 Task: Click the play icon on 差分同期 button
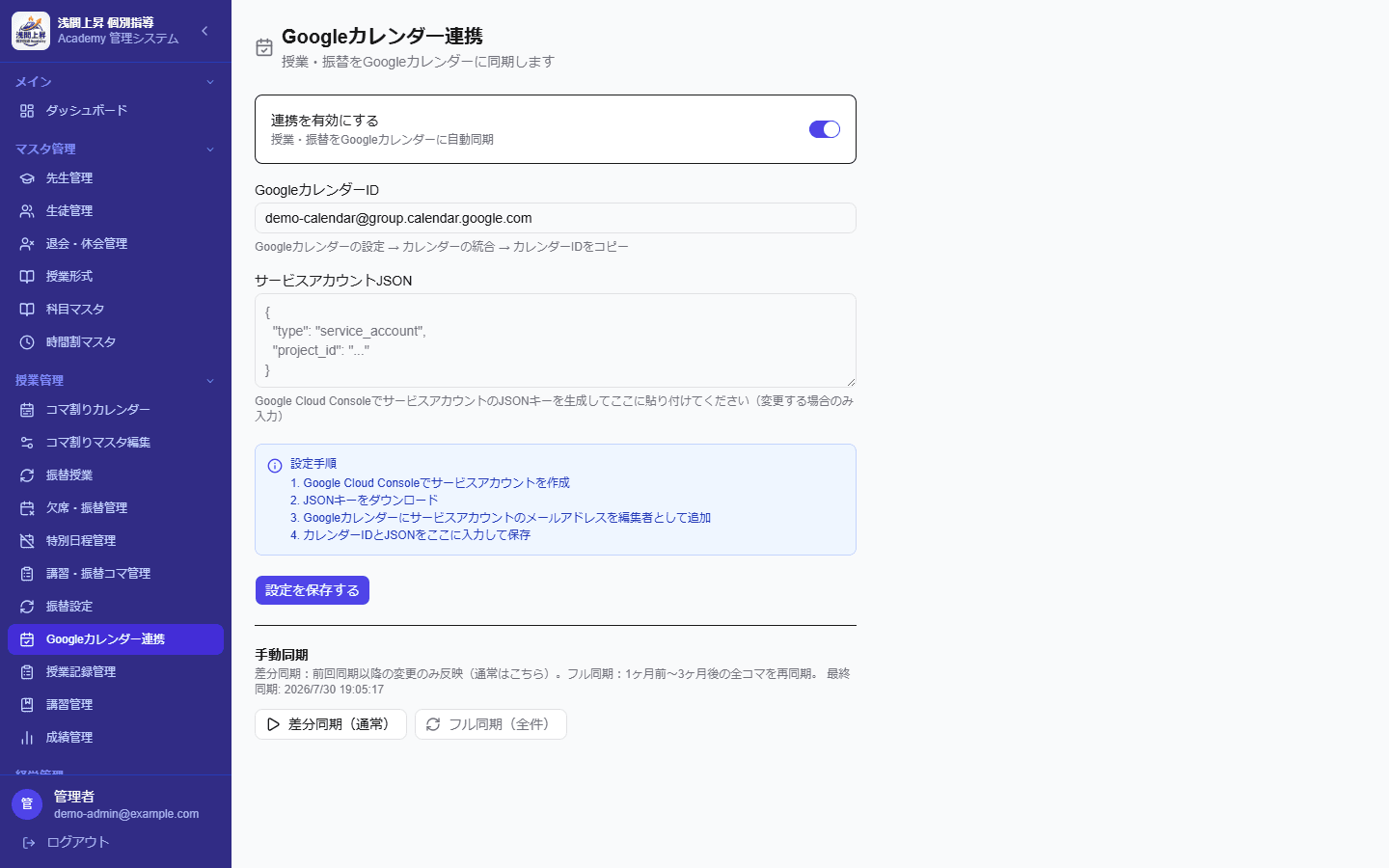click(273, 724)
